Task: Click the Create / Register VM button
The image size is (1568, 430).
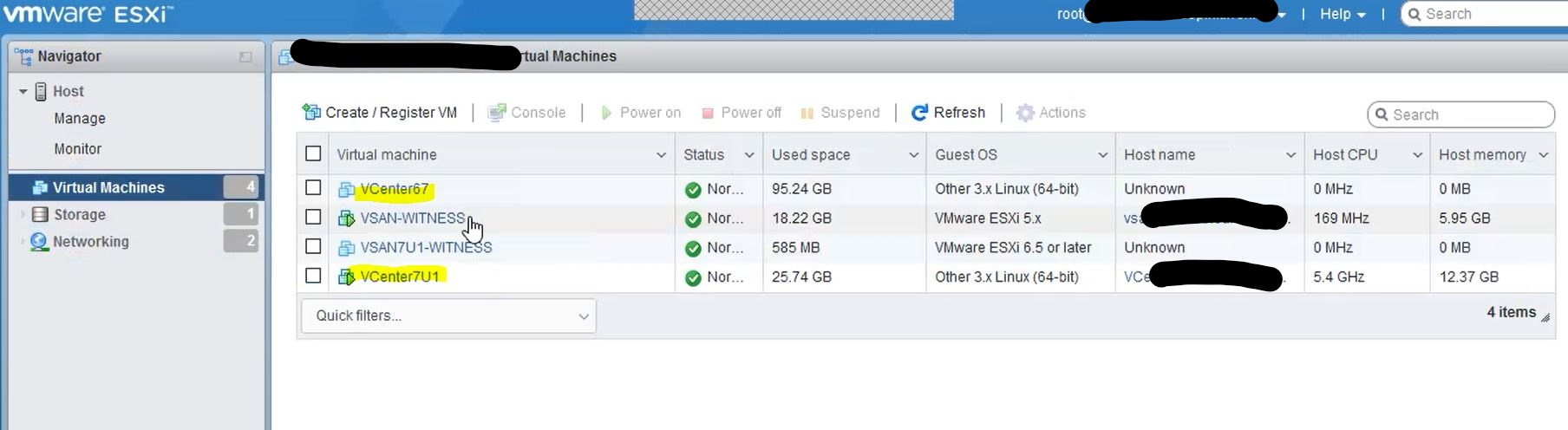Action: coord(380,113)
